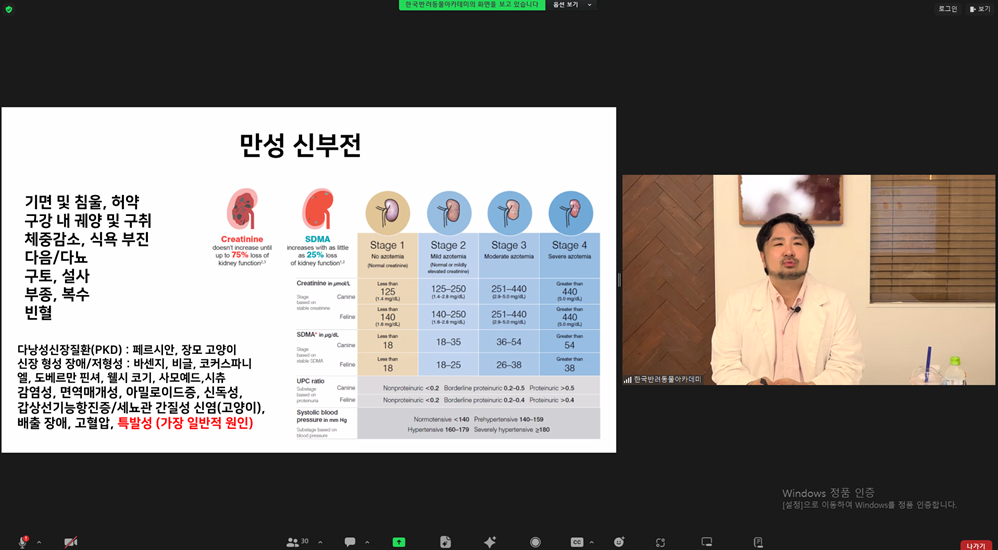Click the record circle icon
The image size is (998, 550).
coord(535,542)
